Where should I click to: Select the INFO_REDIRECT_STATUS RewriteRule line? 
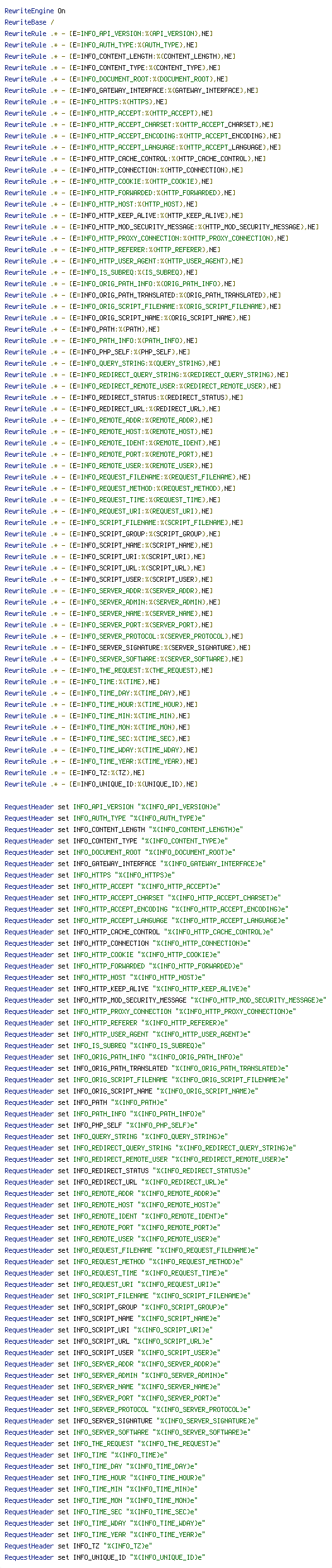point(124,397)
